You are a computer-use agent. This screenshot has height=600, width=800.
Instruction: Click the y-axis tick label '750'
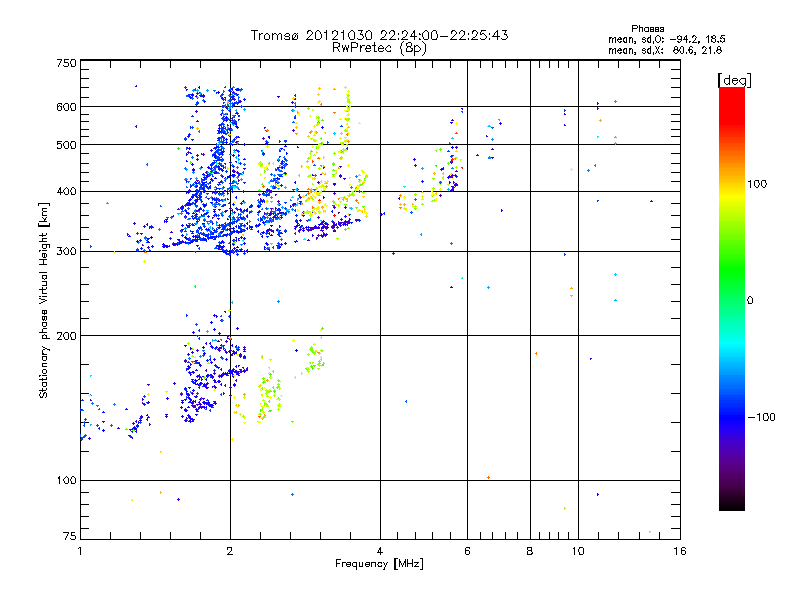click(x=66, y=63)
